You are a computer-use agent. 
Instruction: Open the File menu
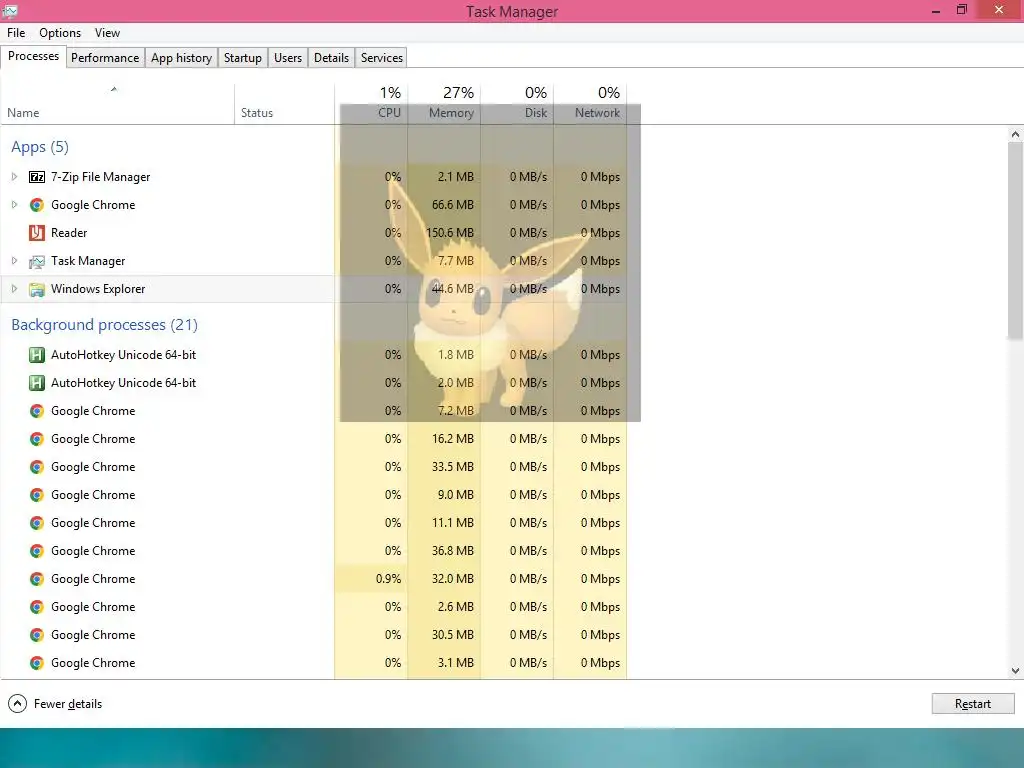coord(16,33)
